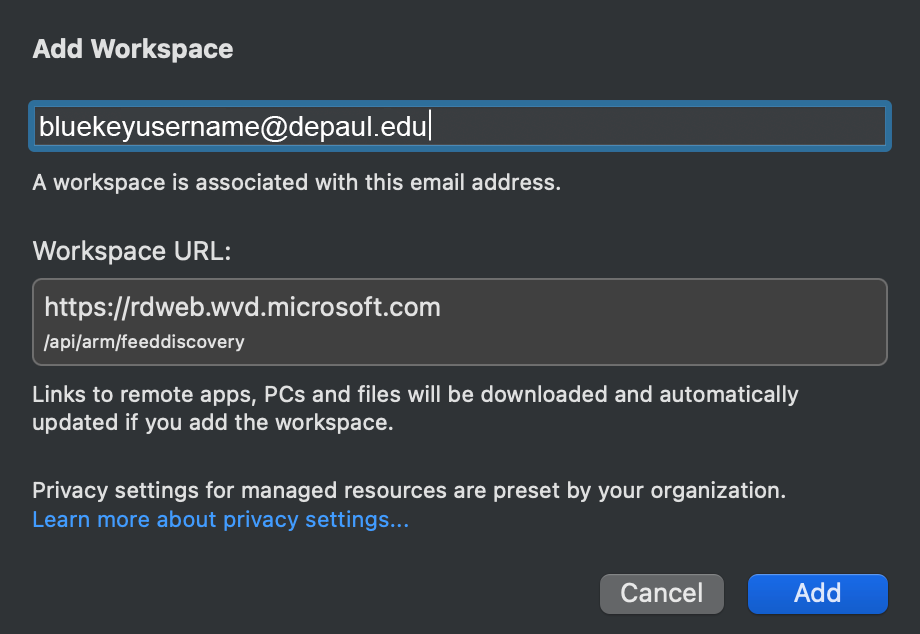Click the Workspace URL: label
Image resolution: width=920 pixels, height=634 pixels.
(132, 251)
